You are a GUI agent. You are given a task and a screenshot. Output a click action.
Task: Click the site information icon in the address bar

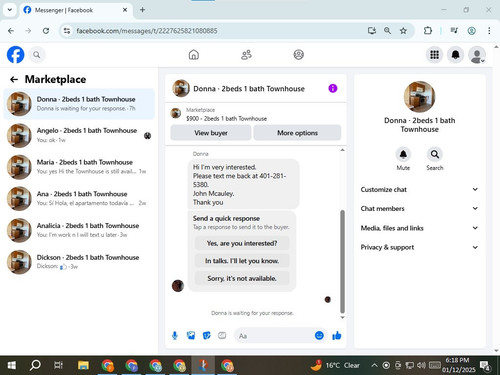point(67,31)
